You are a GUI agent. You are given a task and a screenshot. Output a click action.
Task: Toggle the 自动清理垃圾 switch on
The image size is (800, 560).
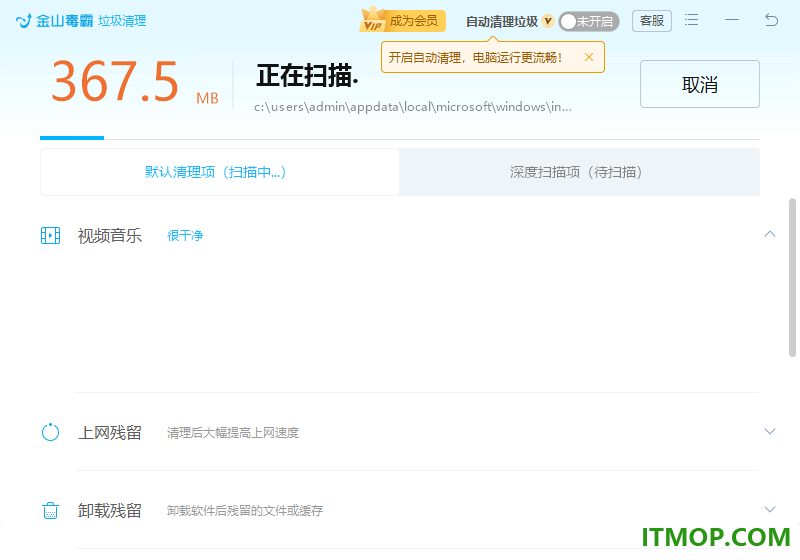point(589,21)
